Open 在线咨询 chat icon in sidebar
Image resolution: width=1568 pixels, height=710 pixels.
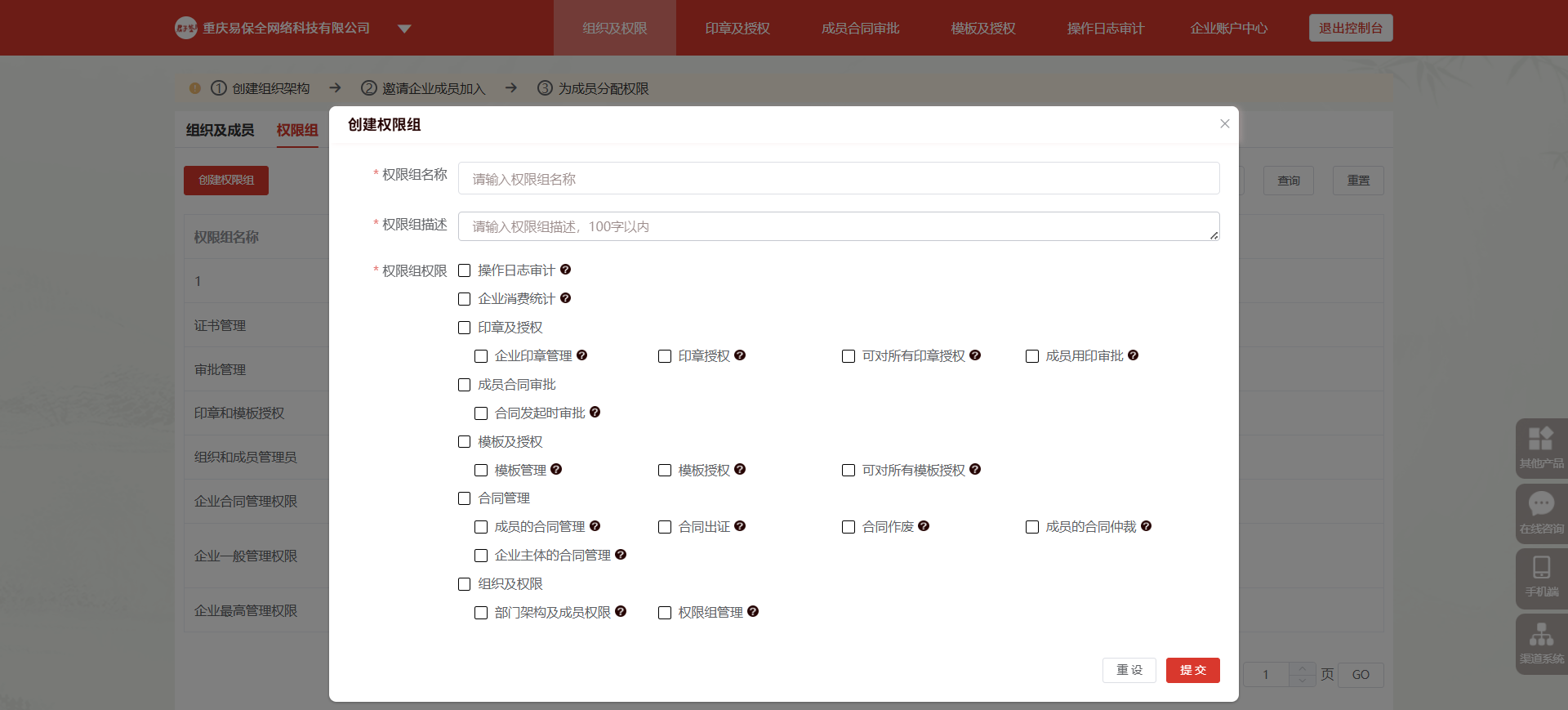1541,512
